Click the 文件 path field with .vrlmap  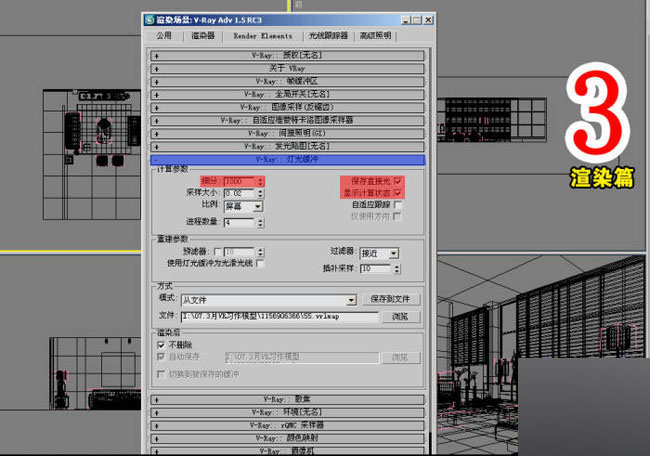point(280,316)
